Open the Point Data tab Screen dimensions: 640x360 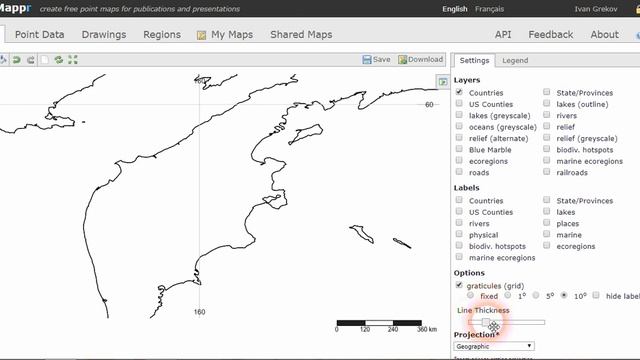(40, 35)
